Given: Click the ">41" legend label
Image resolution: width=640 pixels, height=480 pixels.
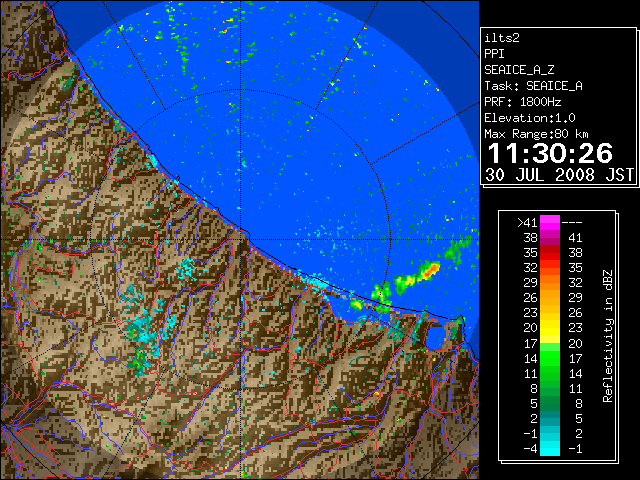Looking at the screenshot, I should coord(527,223).
